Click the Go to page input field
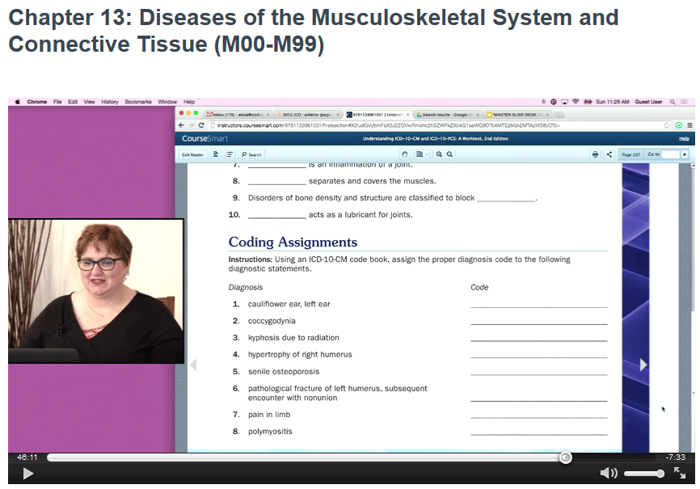 coord(670,155)
